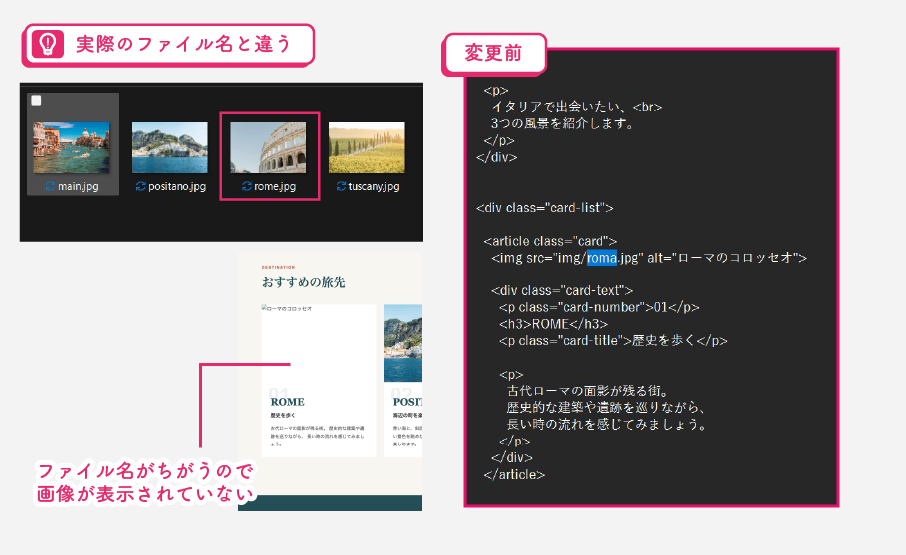This screenshot has height=555, width=906.
Task: Click the <div class="card-text"> code line
Action: (562, 290)
